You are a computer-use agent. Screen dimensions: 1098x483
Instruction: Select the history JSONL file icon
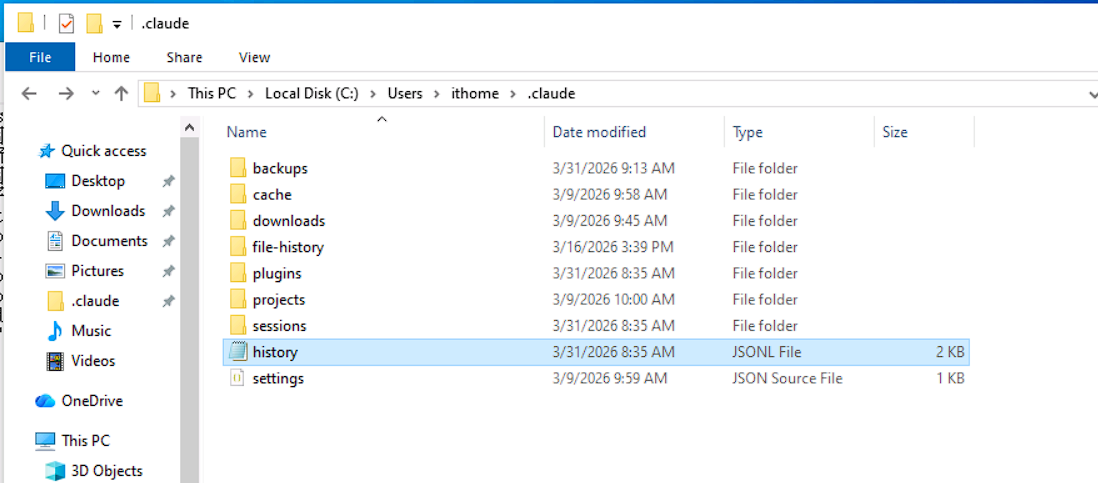tap(237, 352)
